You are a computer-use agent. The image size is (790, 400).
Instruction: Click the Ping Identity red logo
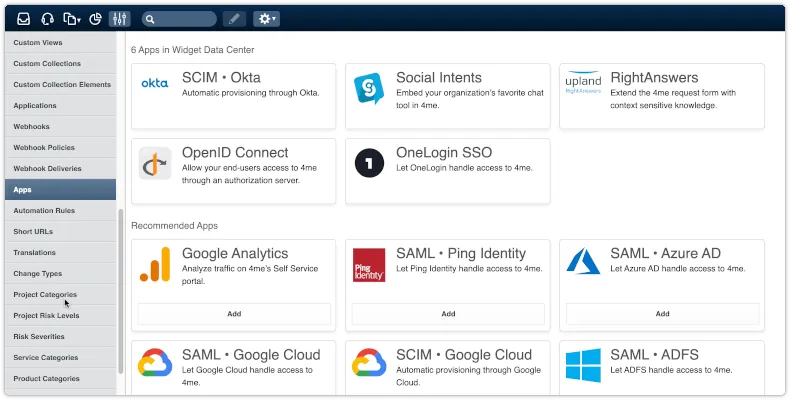369,265
